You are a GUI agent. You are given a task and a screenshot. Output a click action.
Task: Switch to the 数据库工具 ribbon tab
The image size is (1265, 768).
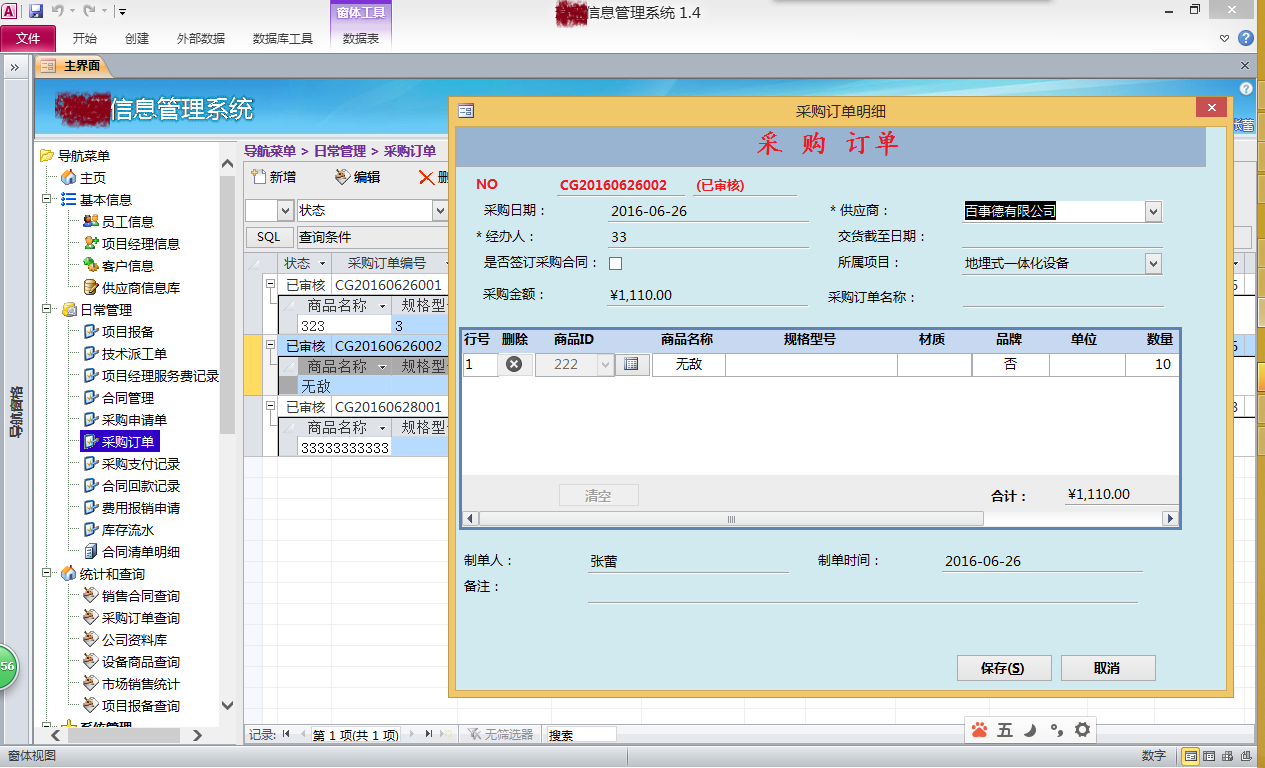pos(283,39)
